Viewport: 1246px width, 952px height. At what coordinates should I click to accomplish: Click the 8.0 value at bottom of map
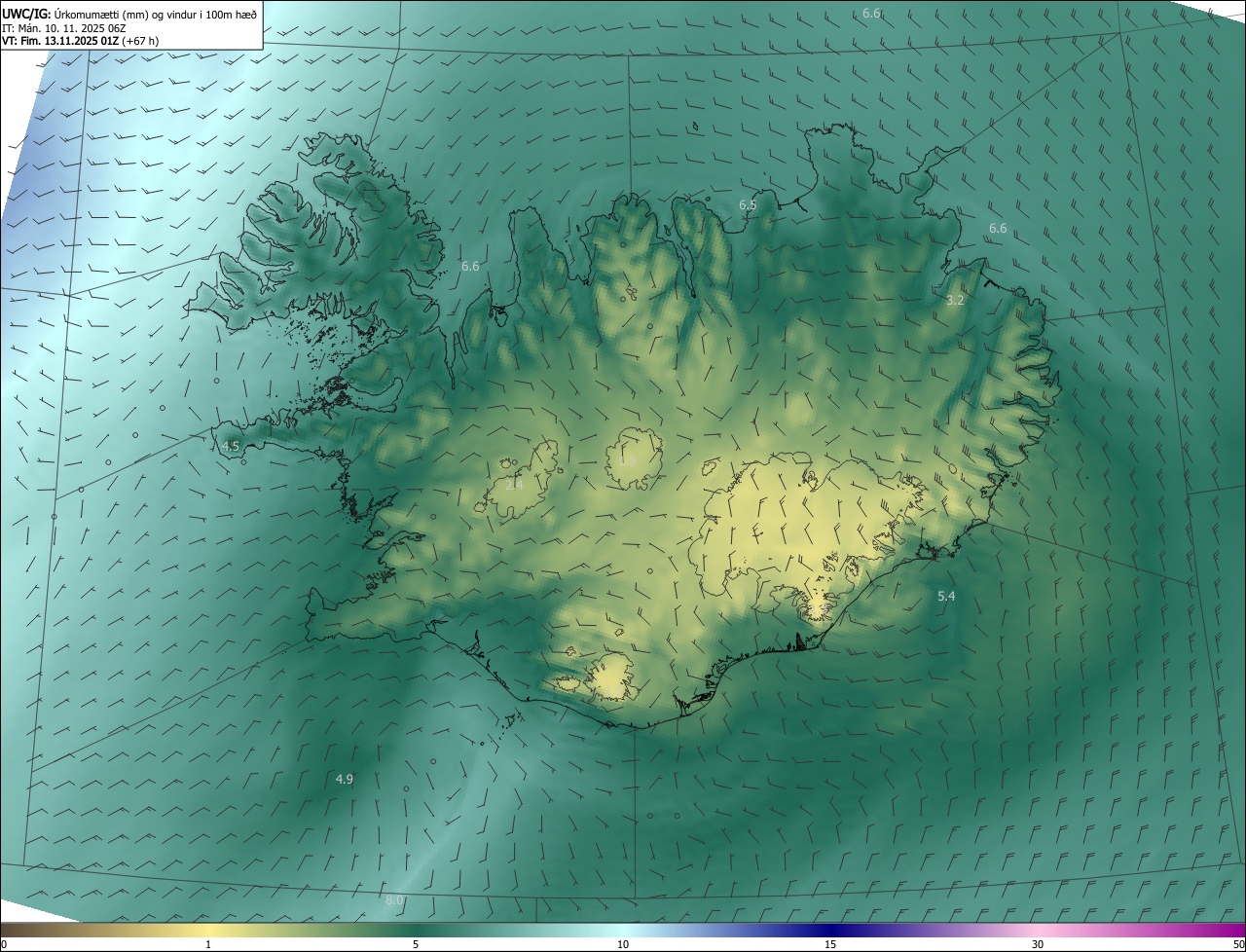pos(394,900)
